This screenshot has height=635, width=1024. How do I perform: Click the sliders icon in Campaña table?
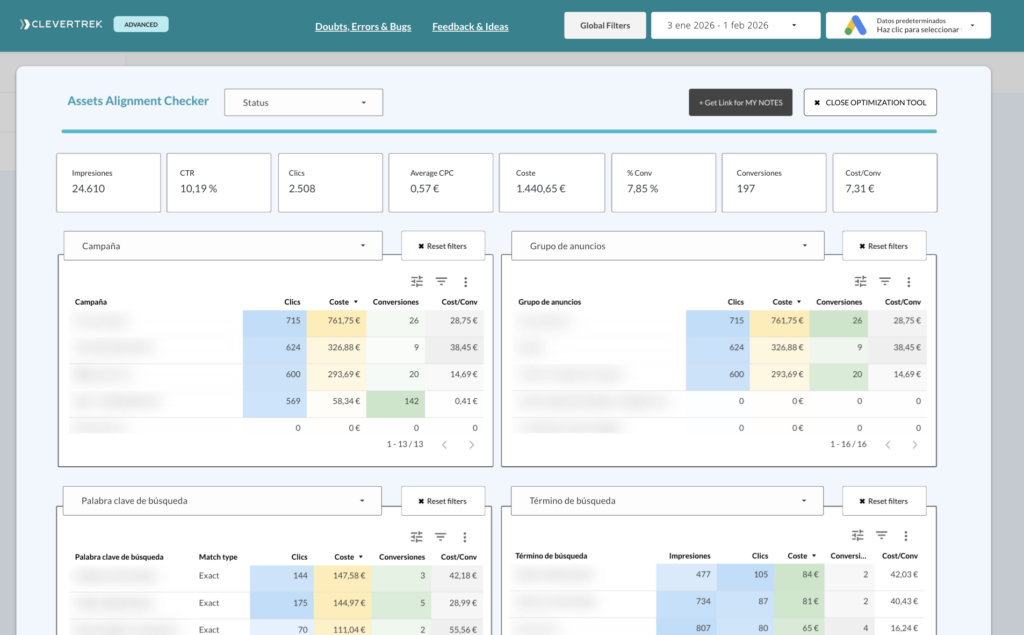417,282
